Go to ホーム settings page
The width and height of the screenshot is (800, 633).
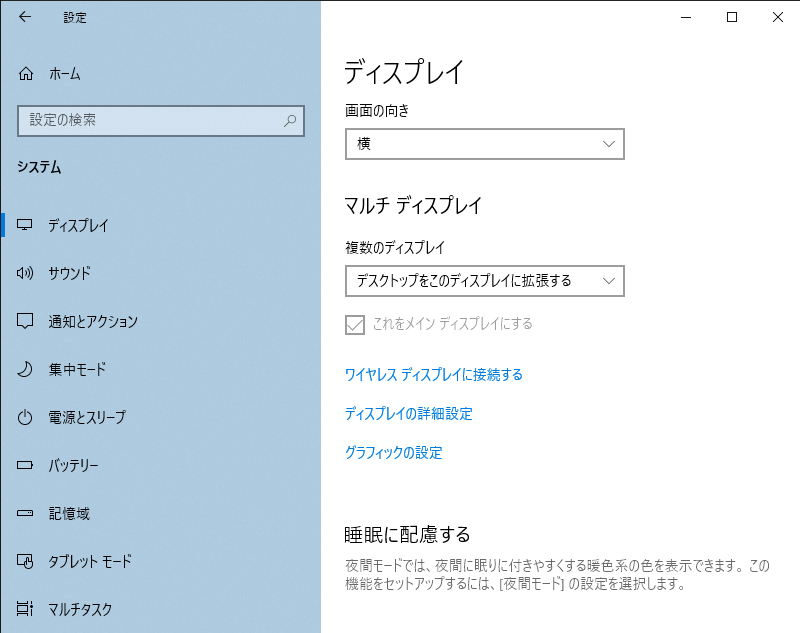coord(161,74)
